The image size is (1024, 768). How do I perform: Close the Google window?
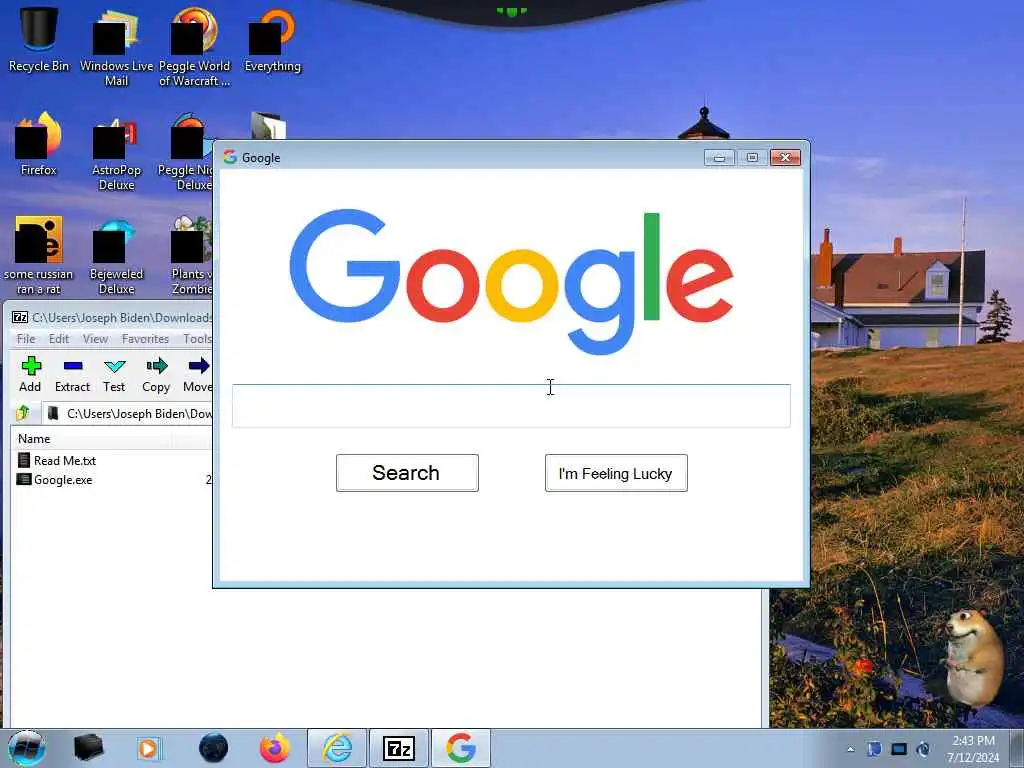click(x=786, y=157)
